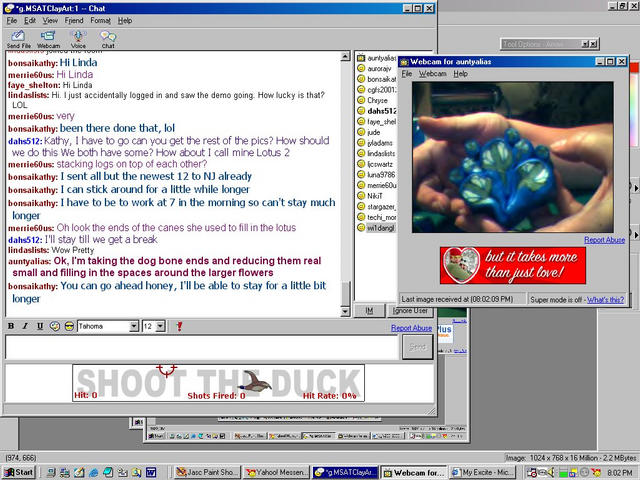
Task: Toggle bold text formatting
Action: coord(11,326)
